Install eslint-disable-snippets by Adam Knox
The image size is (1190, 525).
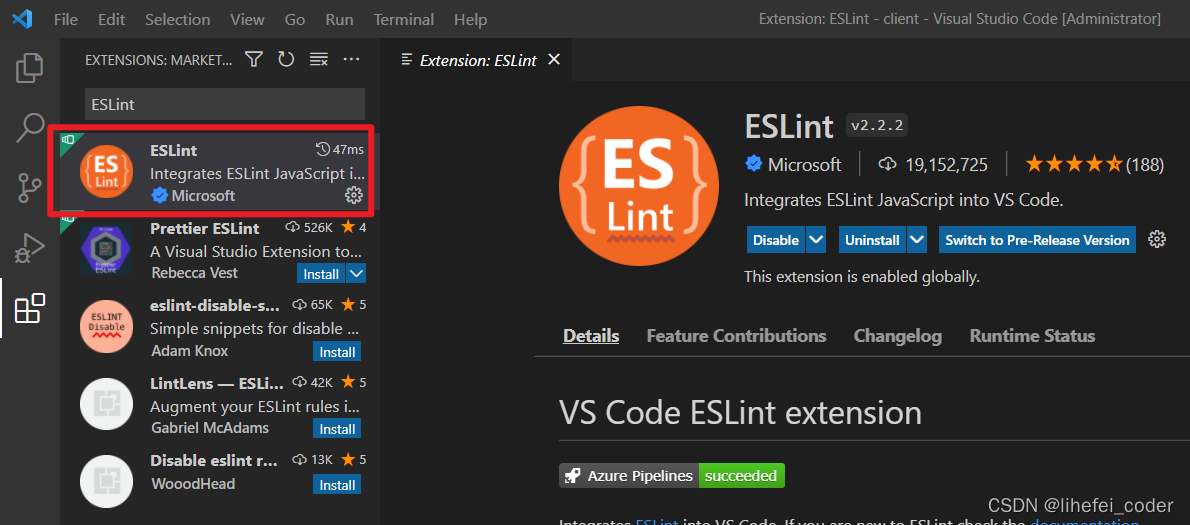point(336,351)
